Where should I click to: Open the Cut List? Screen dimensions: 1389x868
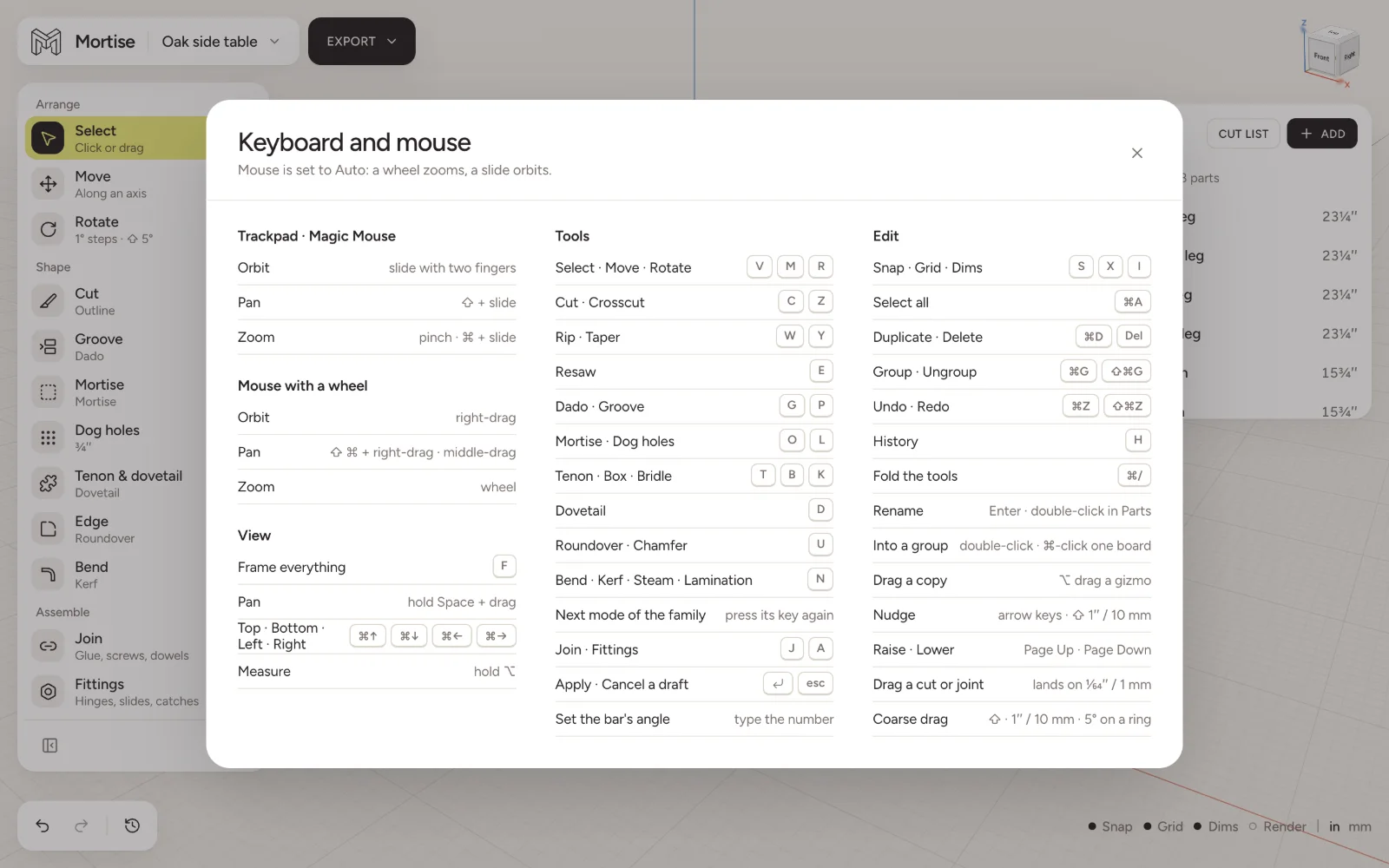coord(1243,134)
